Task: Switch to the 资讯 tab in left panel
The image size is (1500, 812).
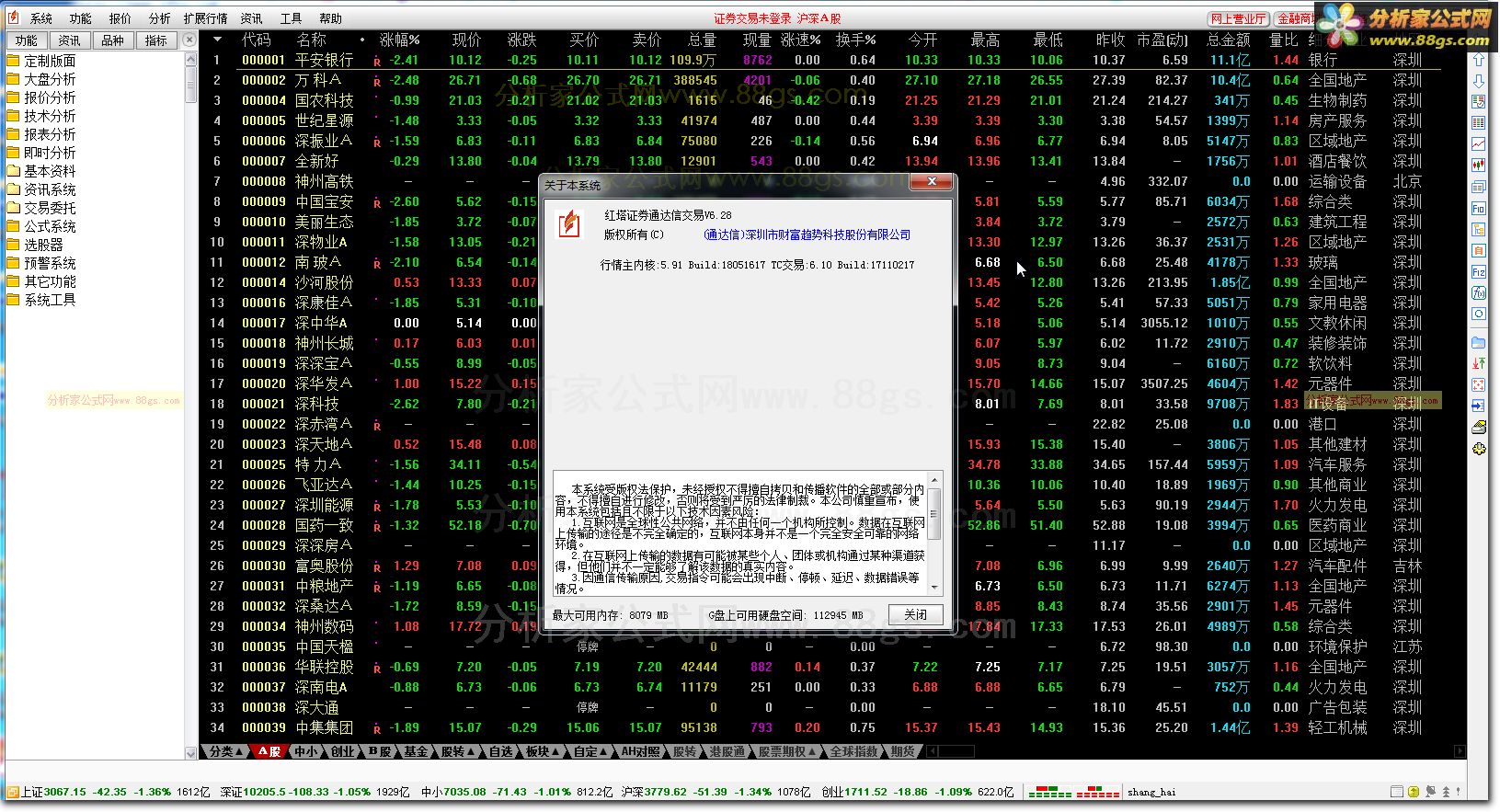Action: point(70,40)
